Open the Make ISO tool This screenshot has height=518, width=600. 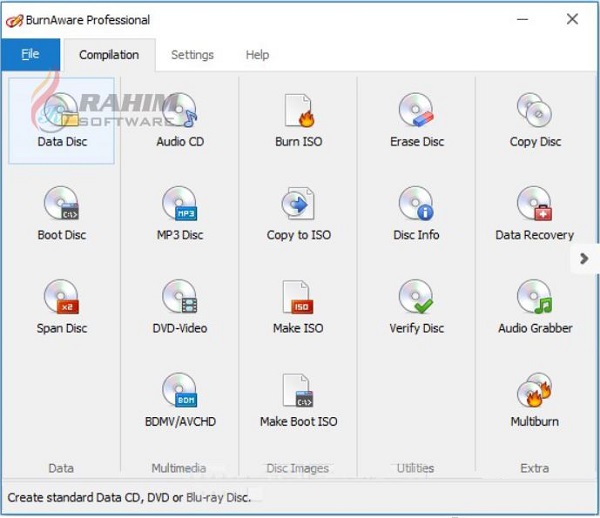(x=298, y=307)
